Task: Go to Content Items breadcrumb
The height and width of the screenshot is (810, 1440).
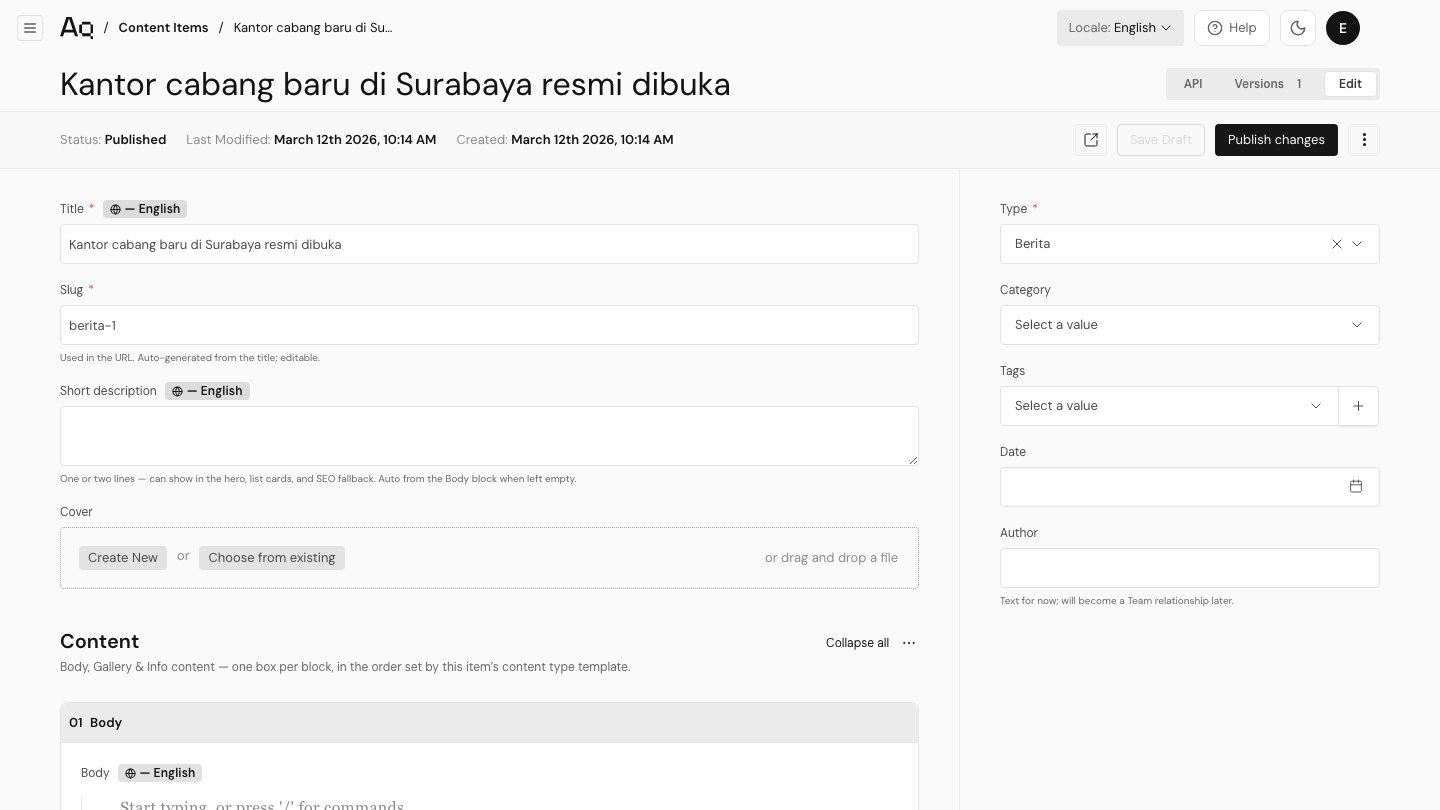Action: point(163,28)
